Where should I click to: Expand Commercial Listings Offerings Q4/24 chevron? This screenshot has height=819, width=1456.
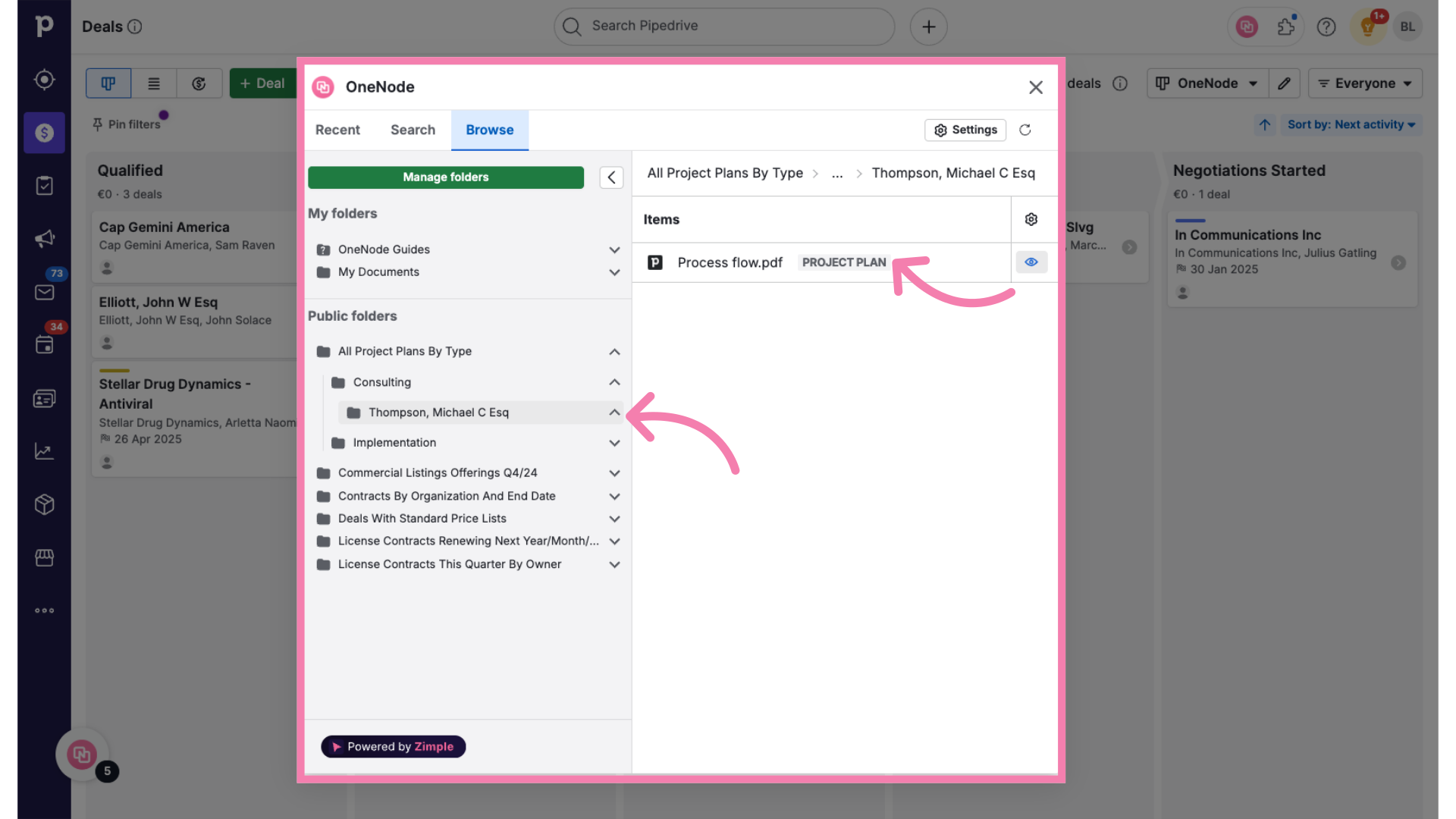click(614, 473)
